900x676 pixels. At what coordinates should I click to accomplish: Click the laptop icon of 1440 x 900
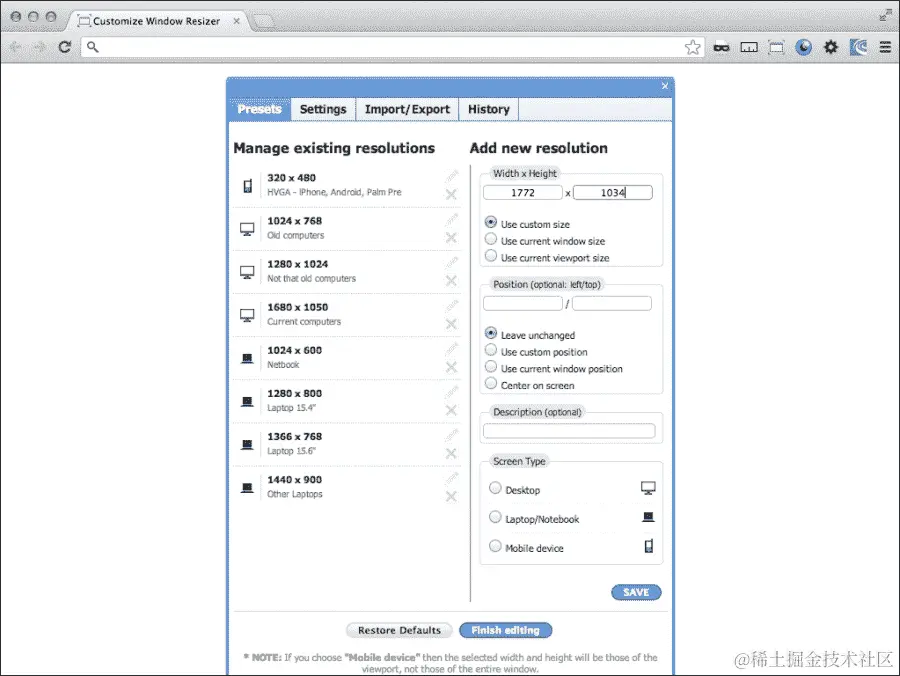pyautogui.click(x=247, y=488)
